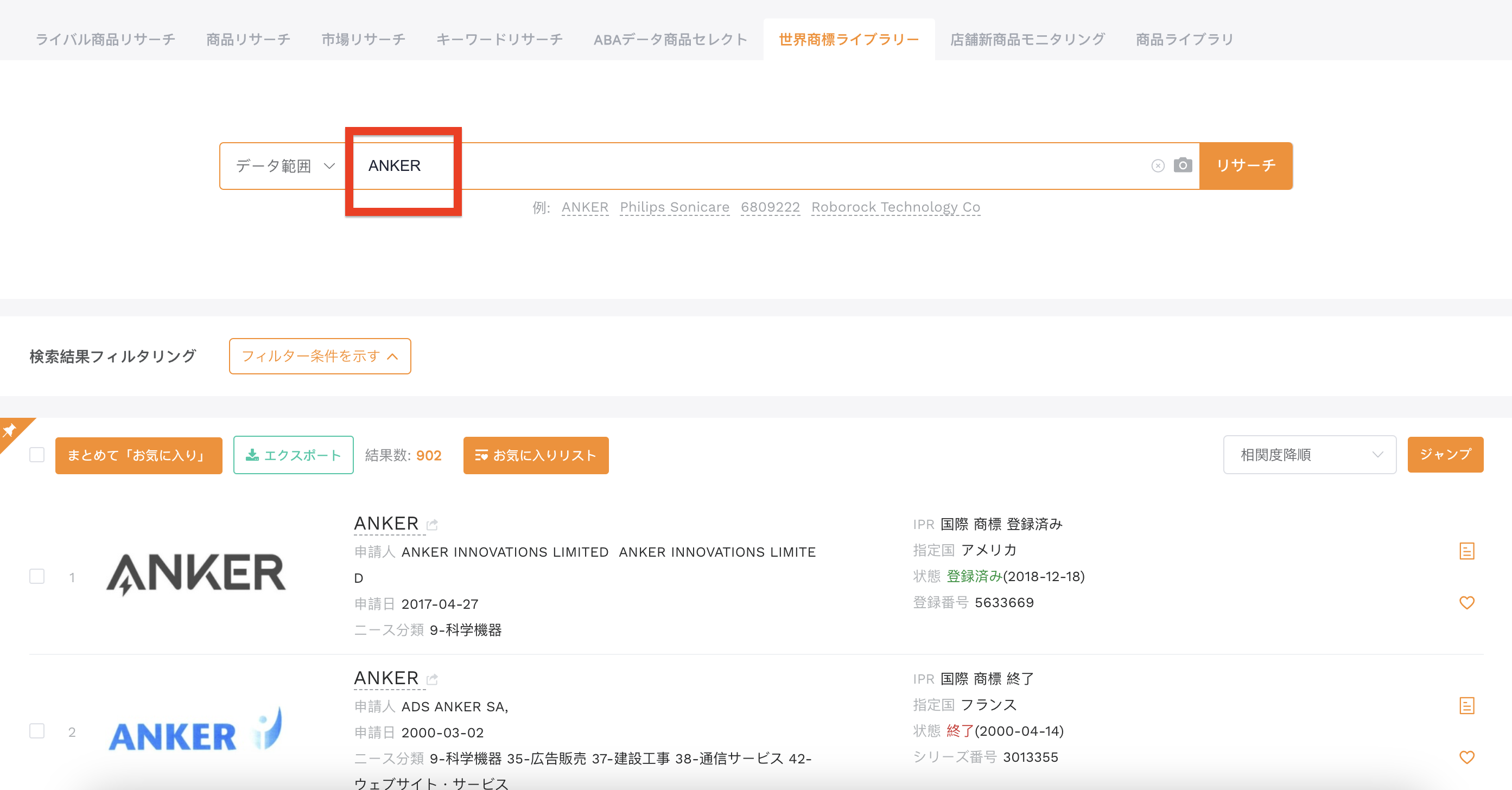The image size is (1512, 790).
Task: Check the box for result number 2
Action: (x=37, y=731)
